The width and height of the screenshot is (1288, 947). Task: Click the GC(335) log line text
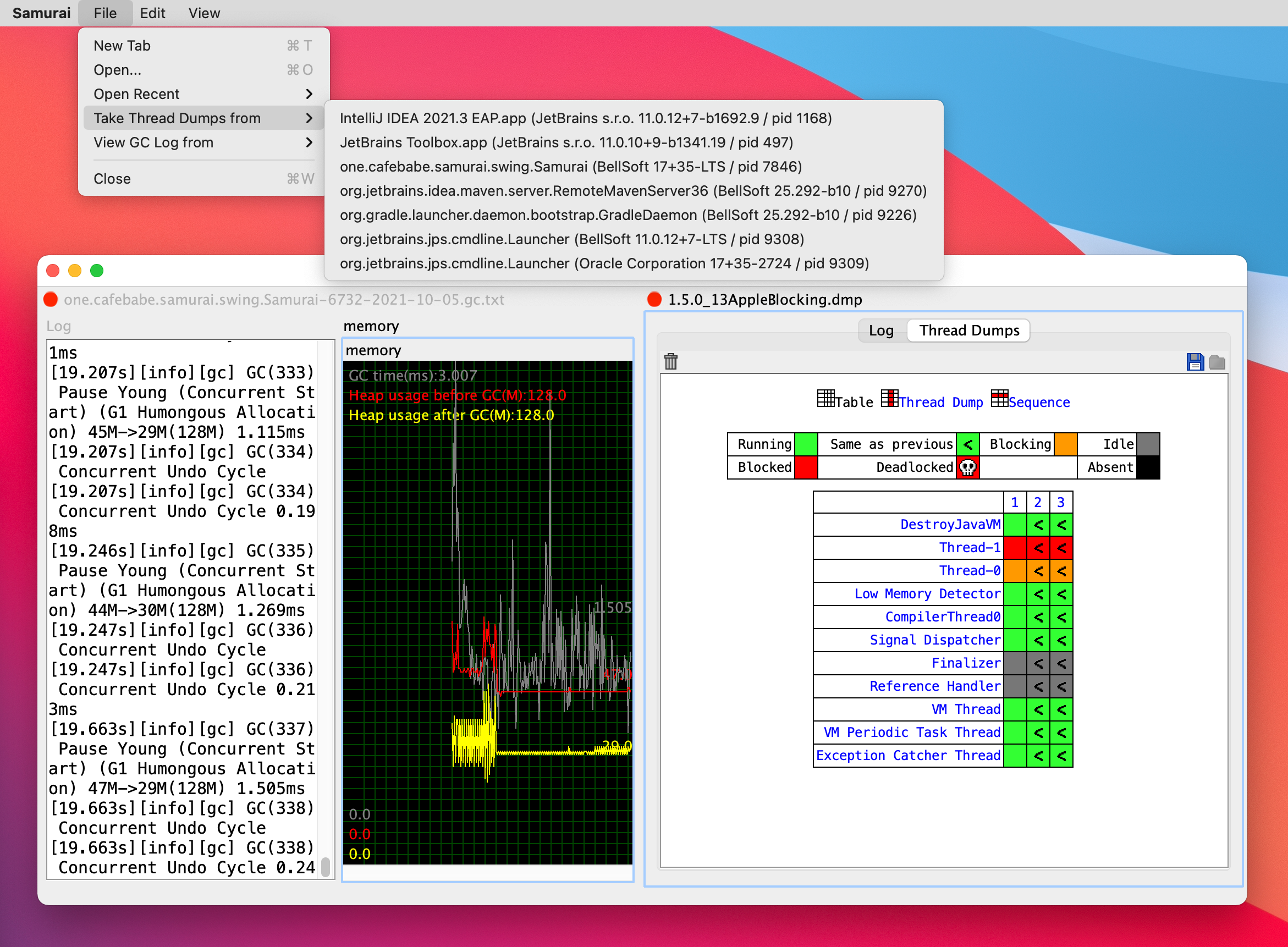(x=182, y=550)
